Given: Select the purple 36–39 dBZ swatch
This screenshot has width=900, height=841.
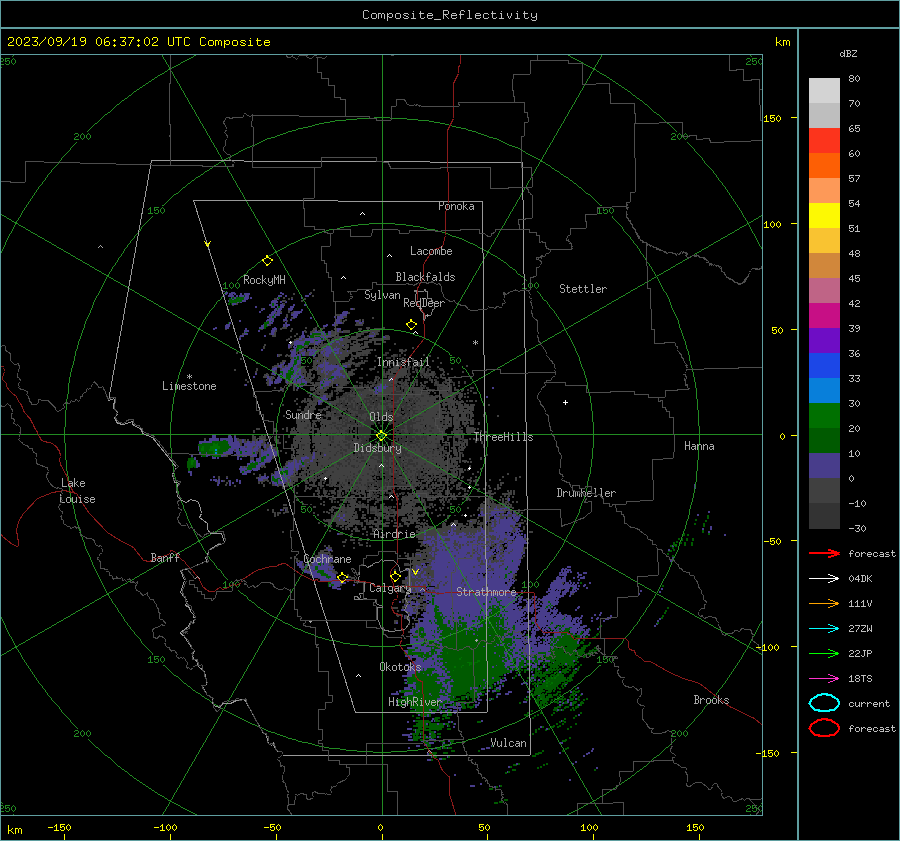Looking at the screenshot, I should 824,341.
